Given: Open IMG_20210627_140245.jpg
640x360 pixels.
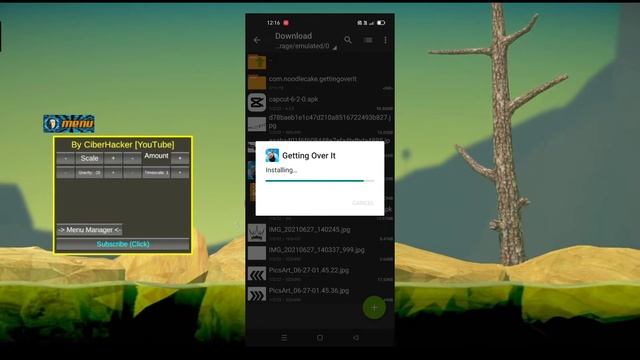Looking at the screenshot, I should tap(320, 233).
